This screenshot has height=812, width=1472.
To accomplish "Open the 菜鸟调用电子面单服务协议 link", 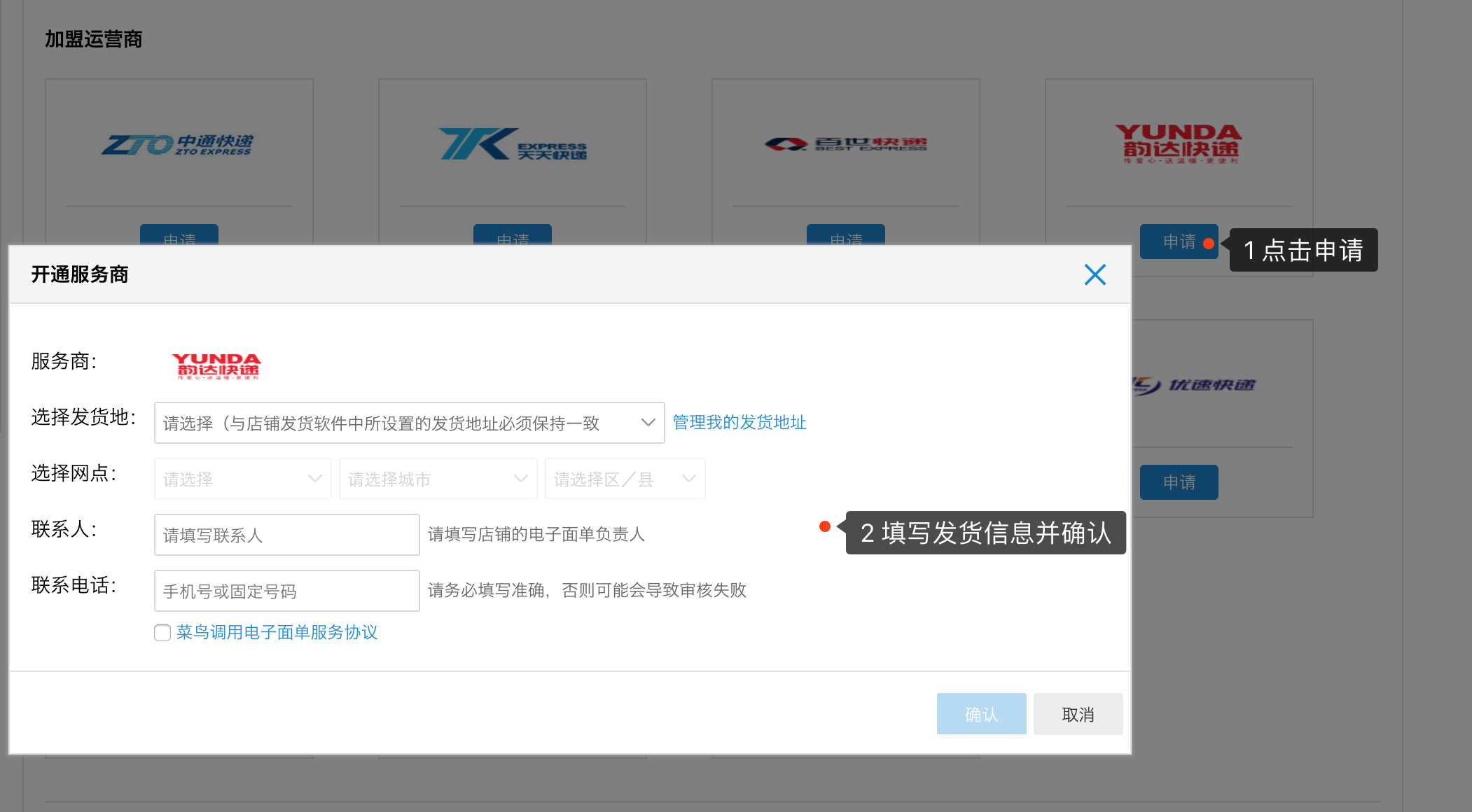I will pyautogui.click(x=277, y=632).
